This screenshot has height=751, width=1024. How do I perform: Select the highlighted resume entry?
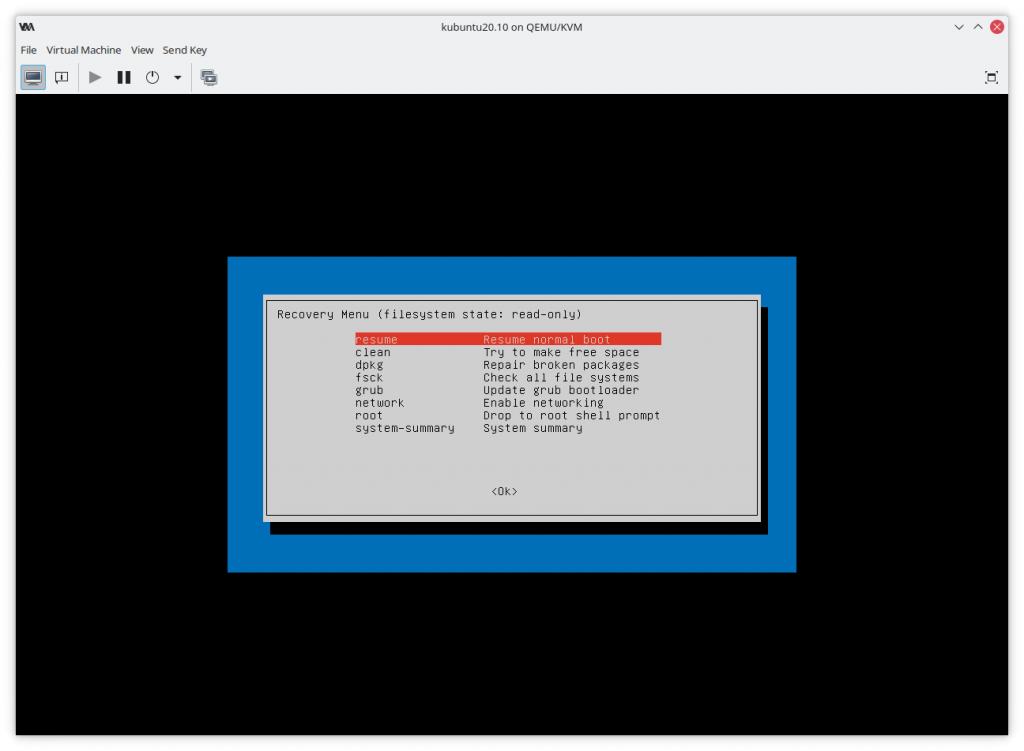pyautogui.click(x=507, y=340)
